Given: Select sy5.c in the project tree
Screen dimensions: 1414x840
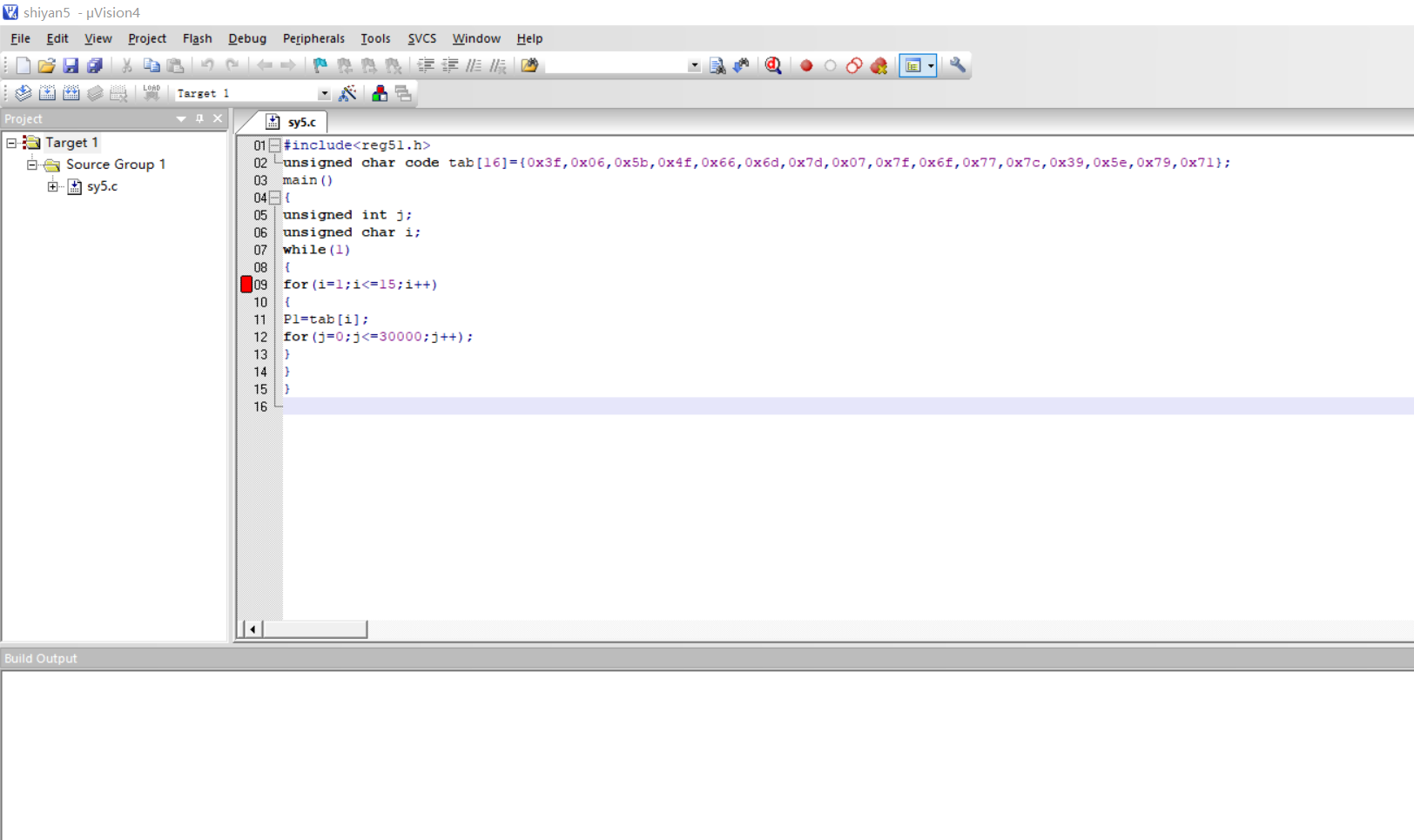Looking at the screenshot, I should tap(102, 186).
